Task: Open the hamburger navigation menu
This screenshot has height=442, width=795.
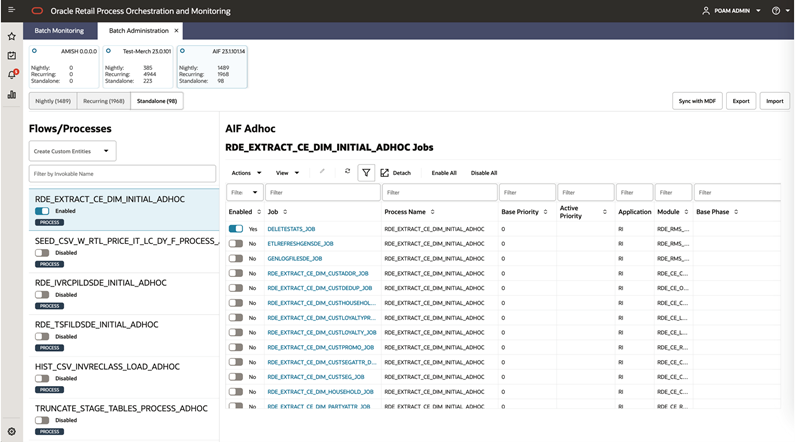Action: tap(11, 10)
